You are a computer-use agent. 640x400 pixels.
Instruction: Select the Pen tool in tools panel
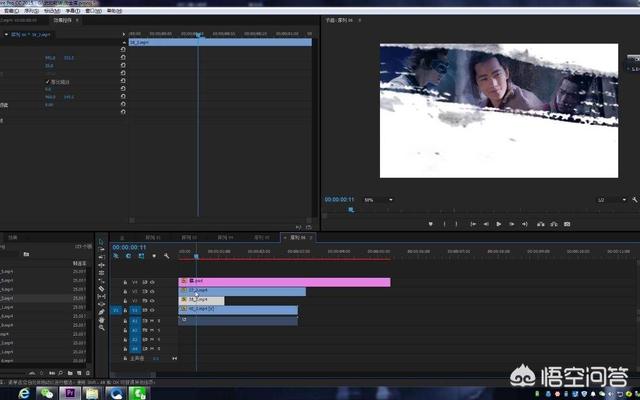click(101, 312)
